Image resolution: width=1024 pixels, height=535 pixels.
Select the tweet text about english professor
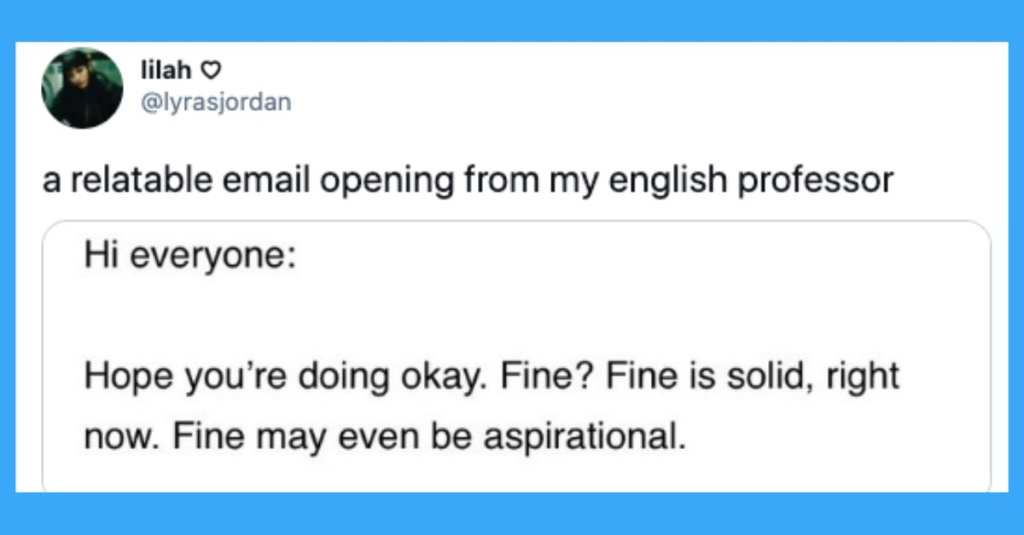pos(468,180)
